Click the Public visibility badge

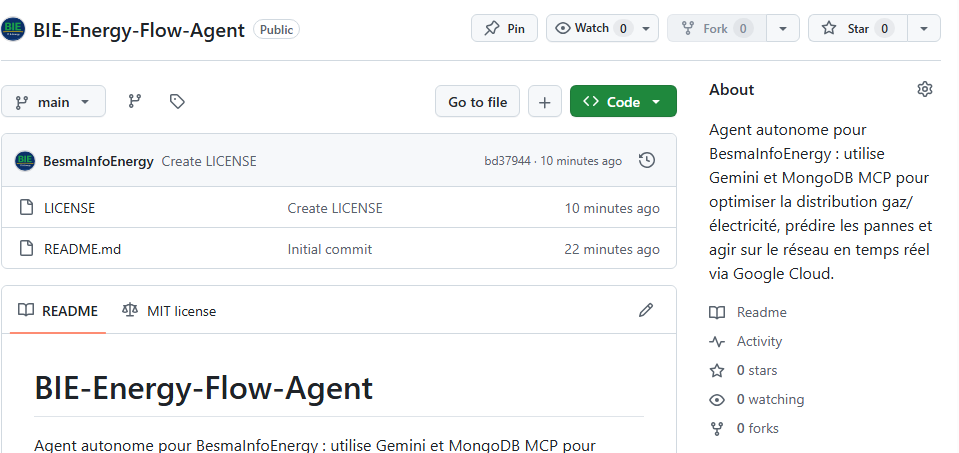click(276, 29)
